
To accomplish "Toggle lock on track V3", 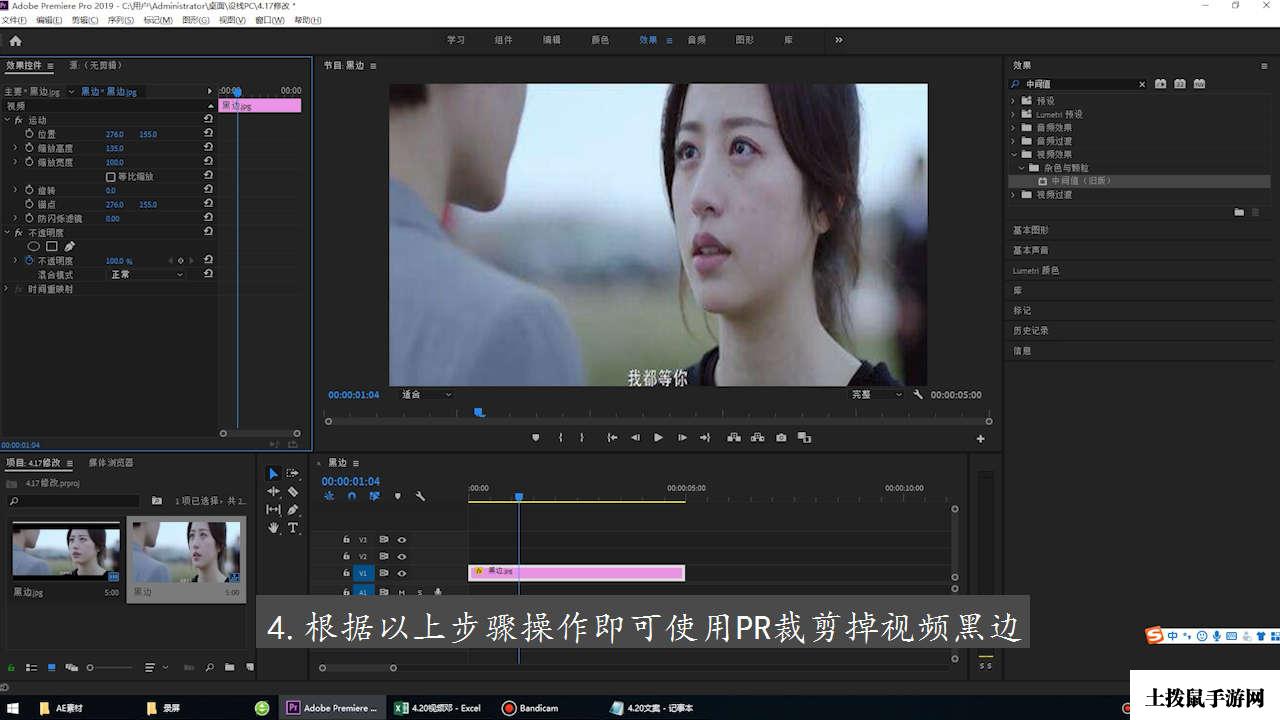I will pos(346,539).
